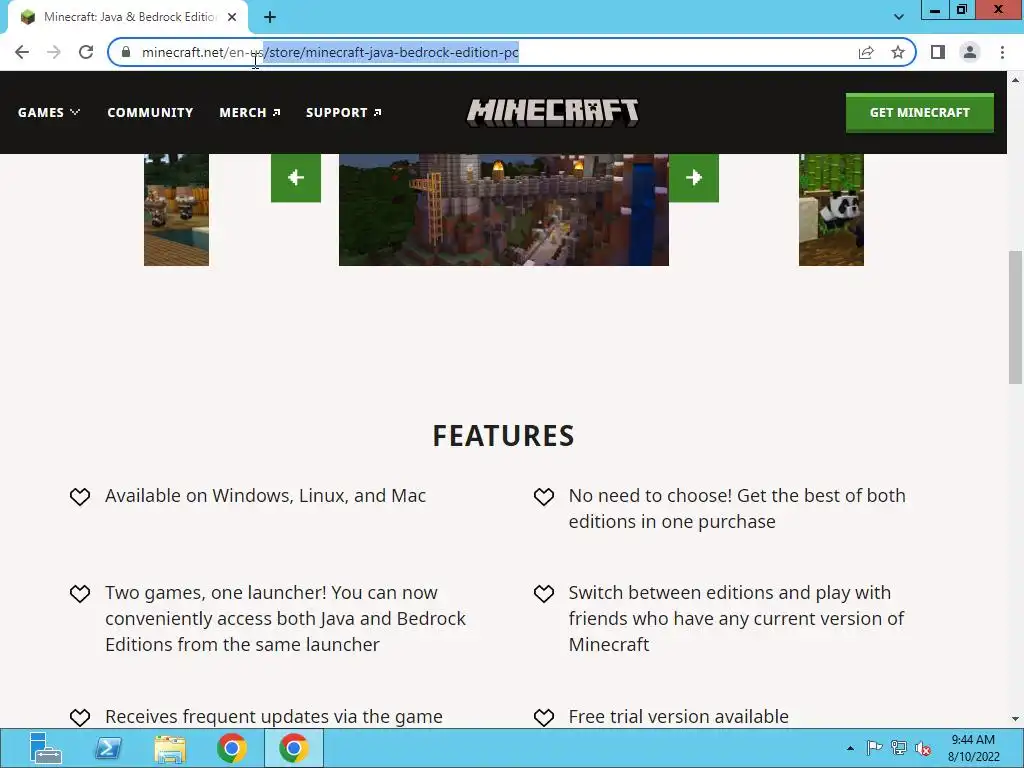Click the heart beside "No need to choose"
Screen dimensions: 1024x768
click(543, 497)
